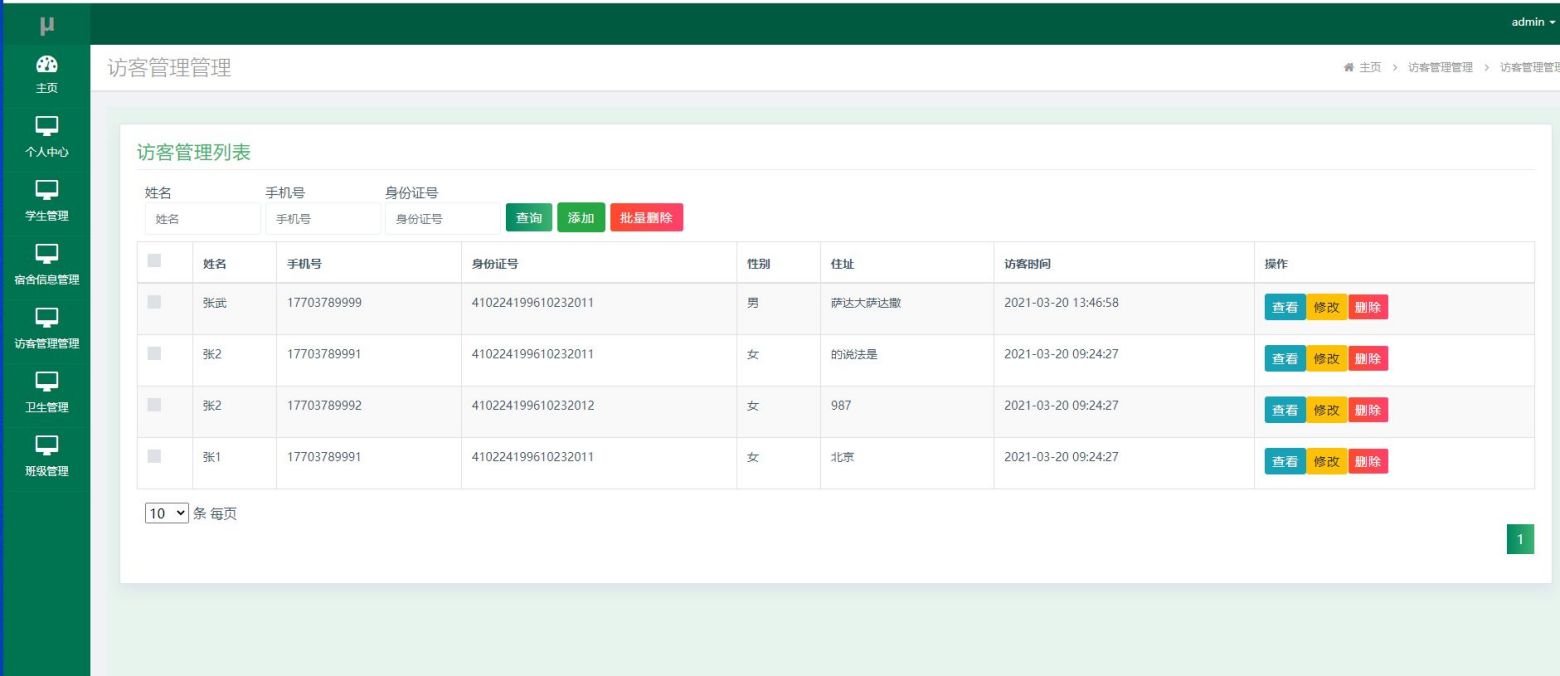Check the row checkbox for 张武
This screenshot has height=676, width=1560.
coord(154,301)
